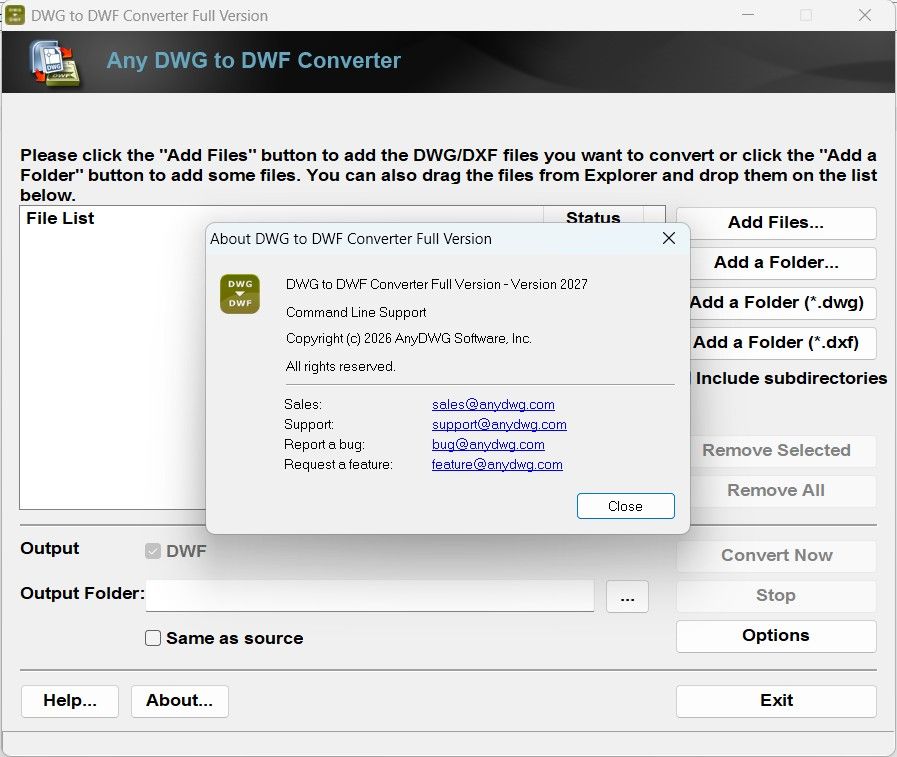Click the Remove All button
Viewport: 897px width, 757px height.
(776, 490)
